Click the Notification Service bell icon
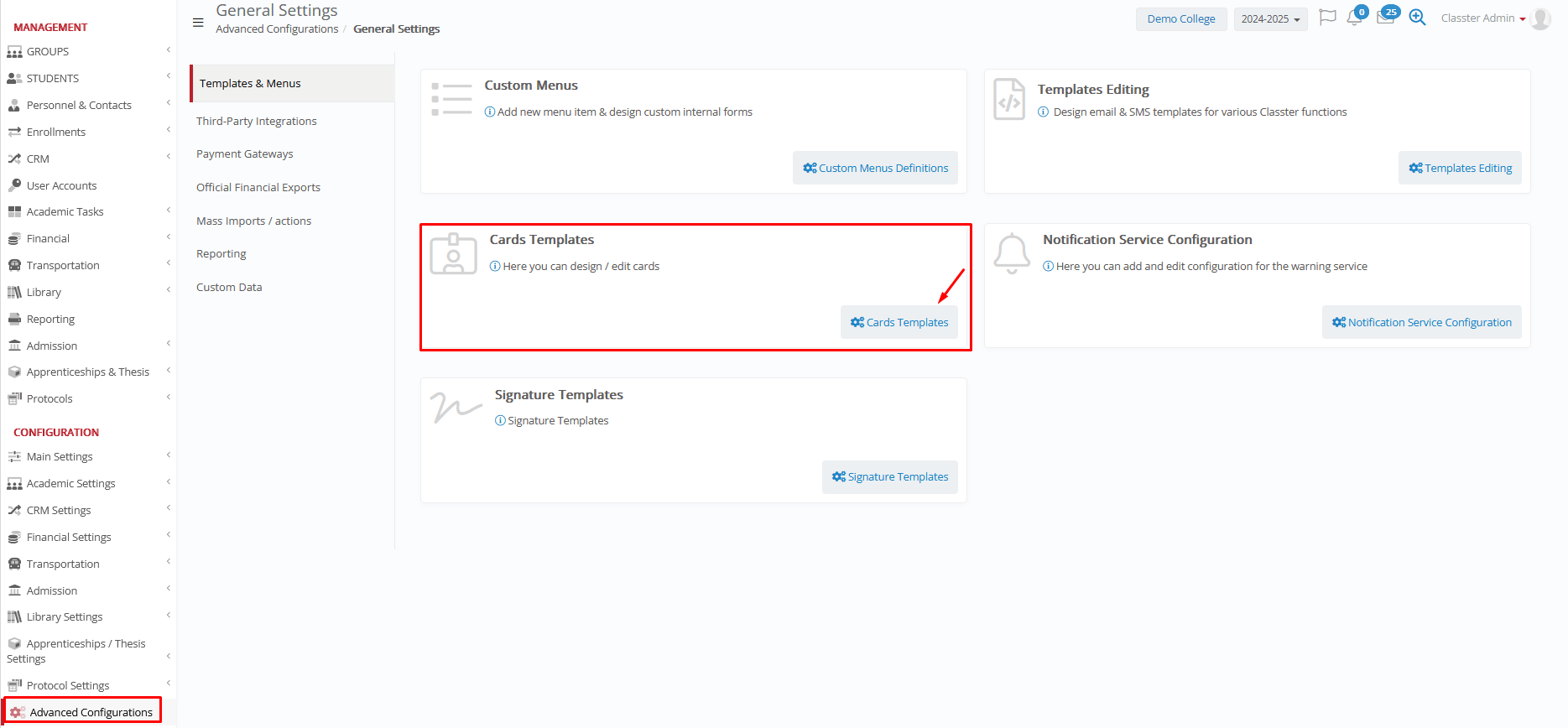The image size is (1568, 728). (1012, 253)
